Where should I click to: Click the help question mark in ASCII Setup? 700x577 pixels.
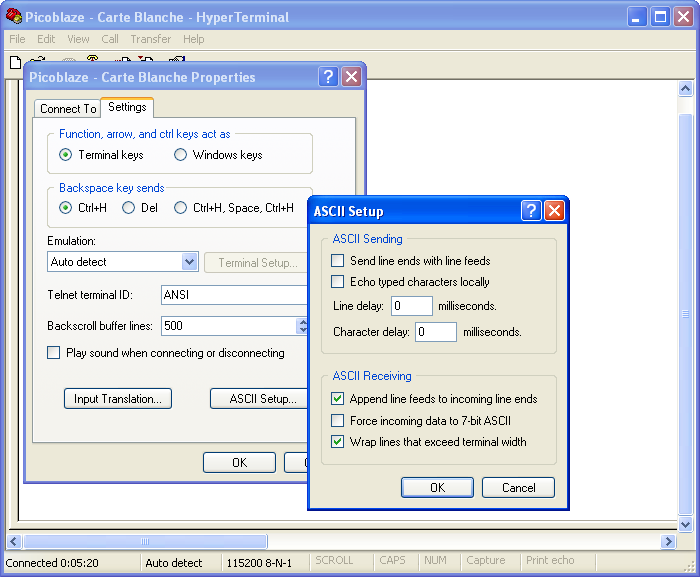pos(531,210)
